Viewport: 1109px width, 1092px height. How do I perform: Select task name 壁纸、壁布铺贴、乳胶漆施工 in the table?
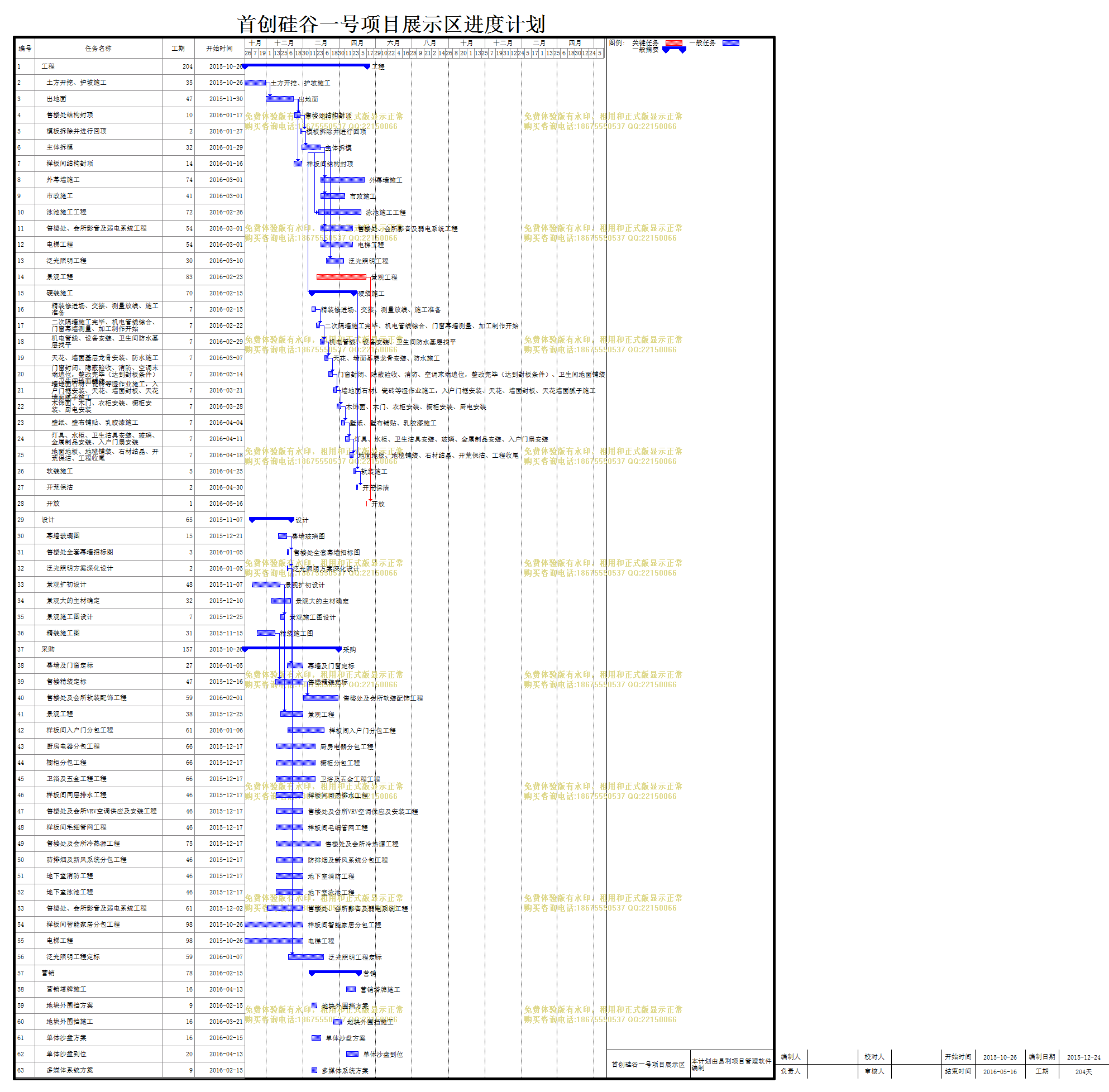[95, 423]
